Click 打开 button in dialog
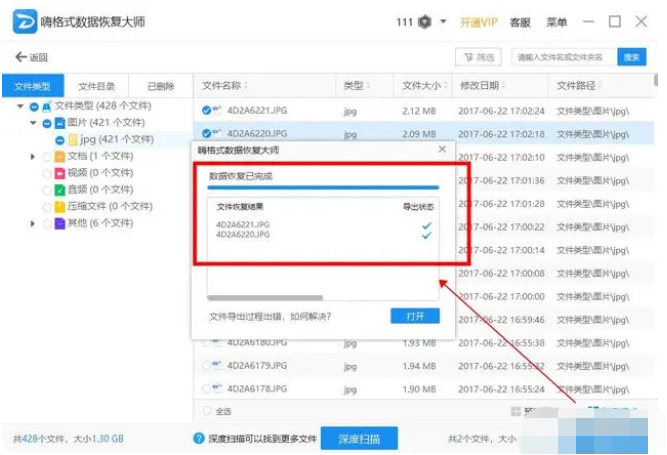Screen dimensions: 667x455 pyautogui.click(x=415, y=316)
